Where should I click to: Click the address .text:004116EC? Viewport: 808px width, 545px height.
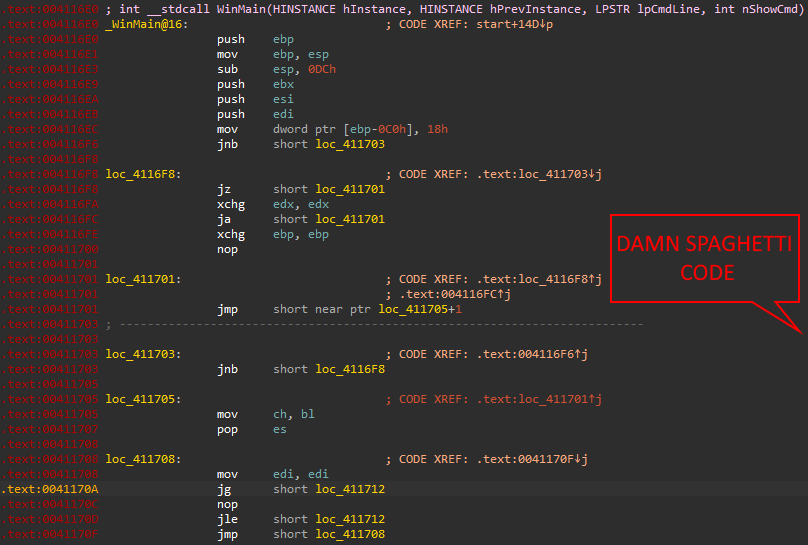(49, 129)
